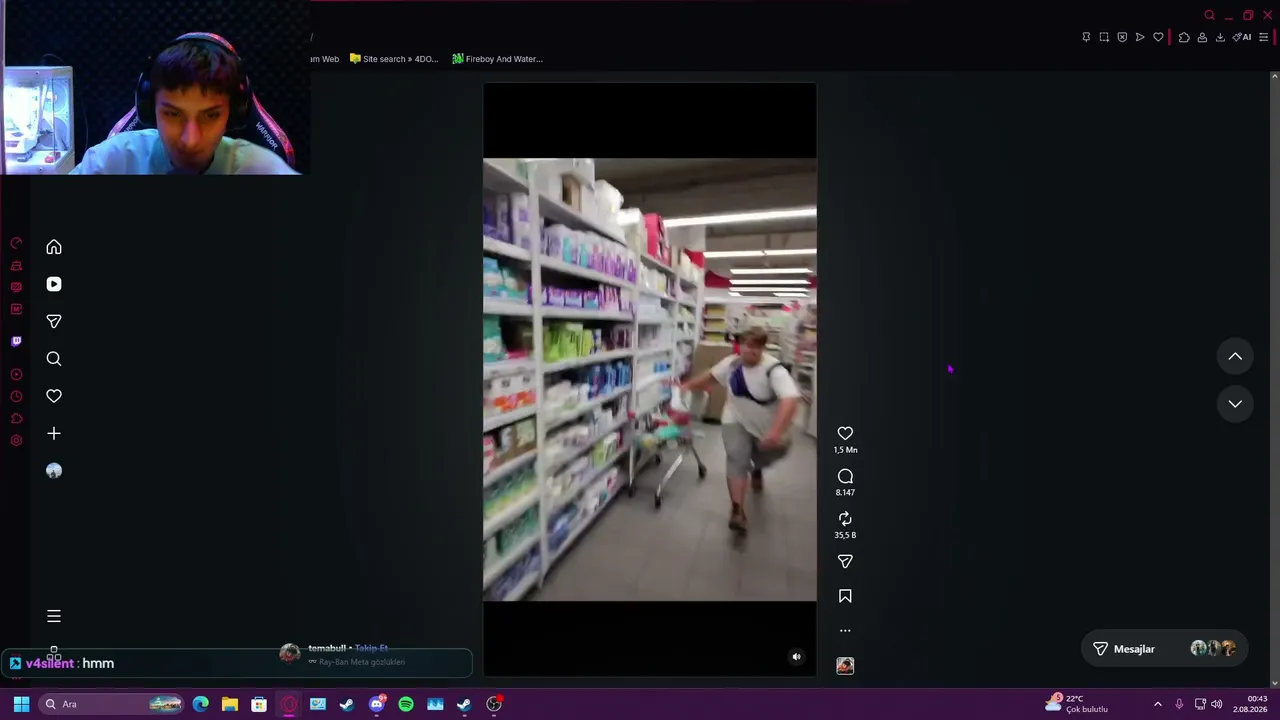Screen dimensions: 1280x720
Task: Bookmark this page with the toolbar heart
Action: 1158,37
